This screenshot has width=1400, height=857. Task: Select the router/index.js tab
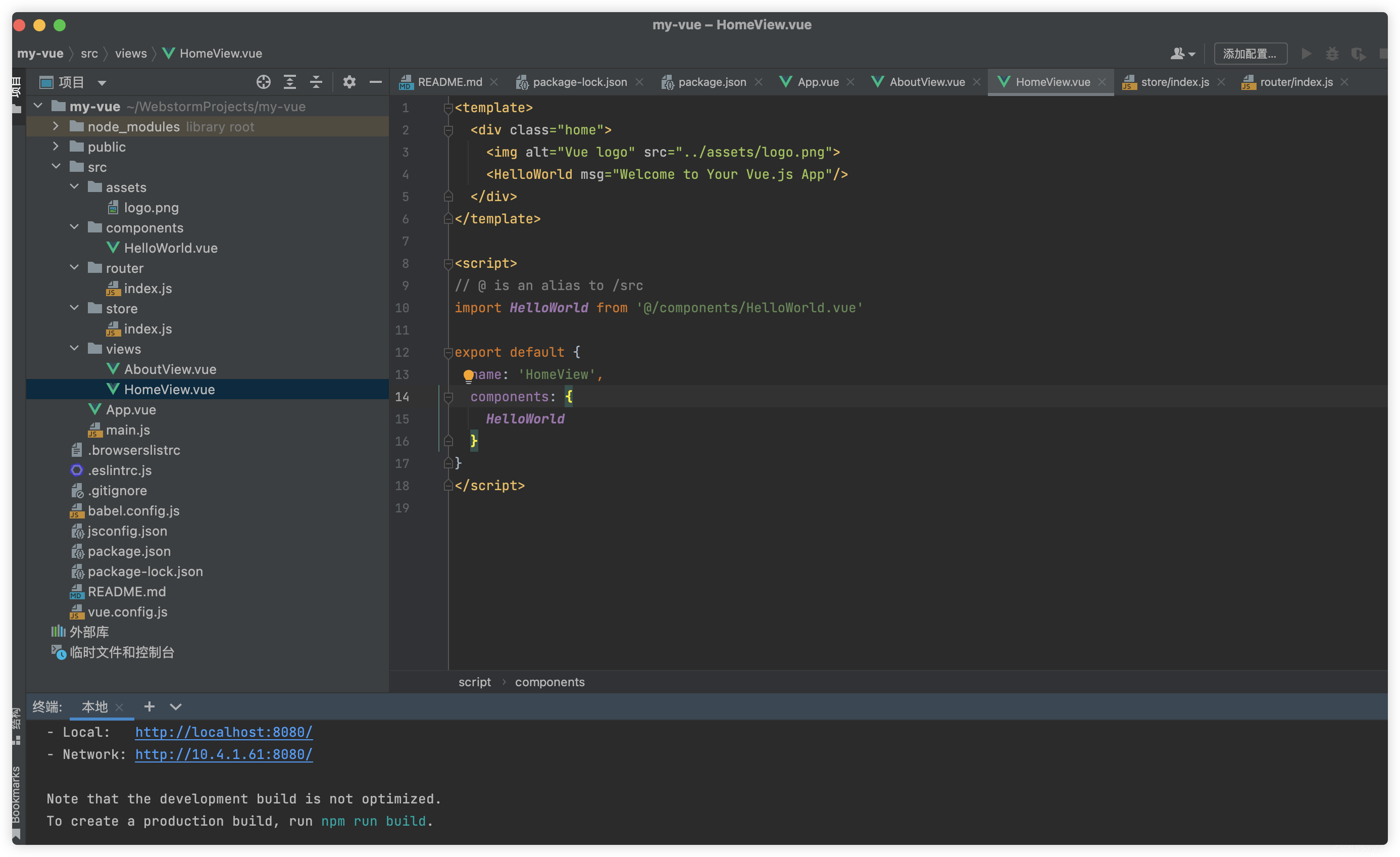[1295, 82]
